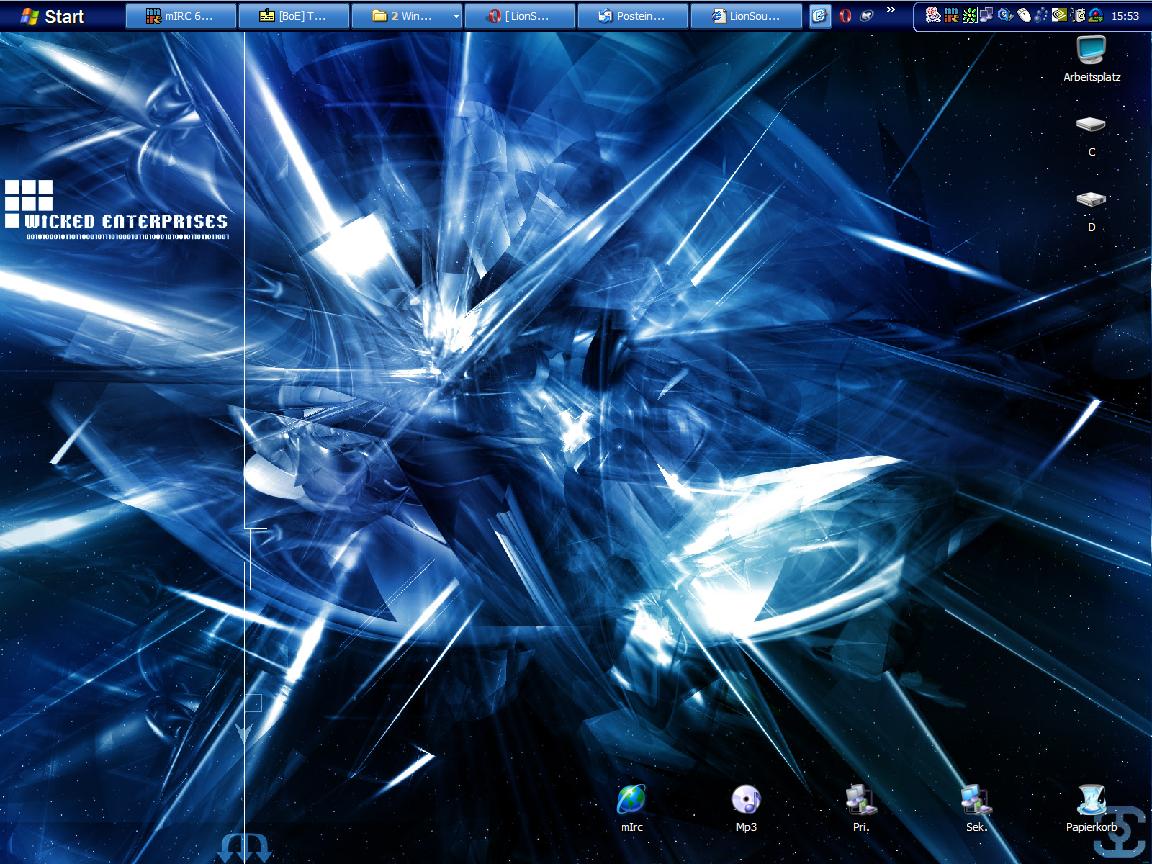Activate the Postein... taskbar window
This screenshot has height=864, width=1152.
(x=633, y=16)
